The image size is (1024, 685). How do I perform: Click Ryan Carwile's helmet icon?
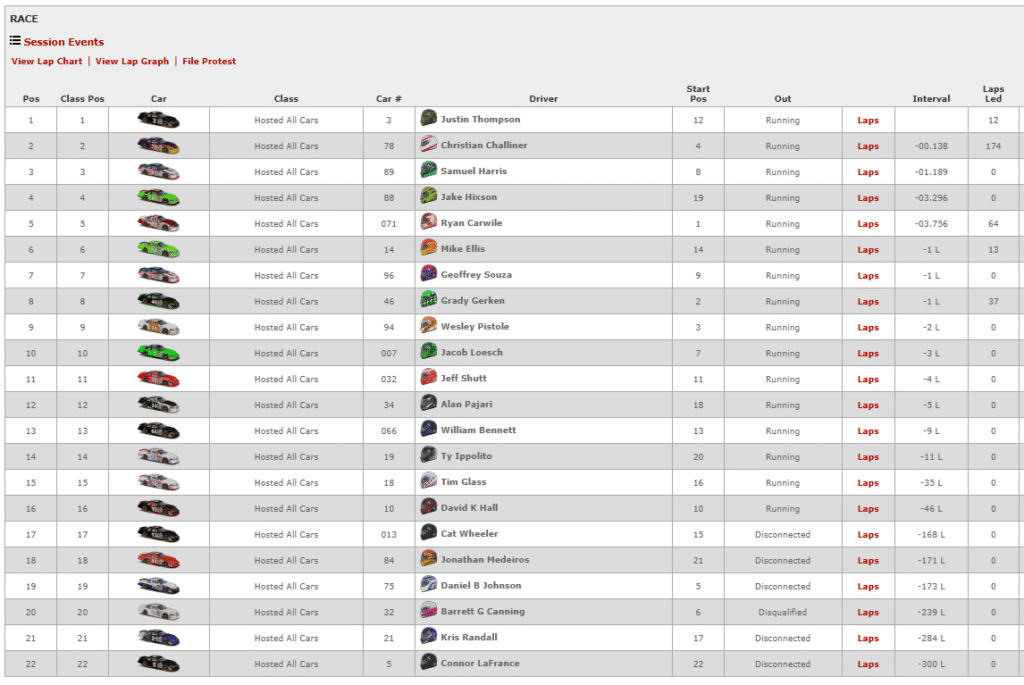point(429,223)
